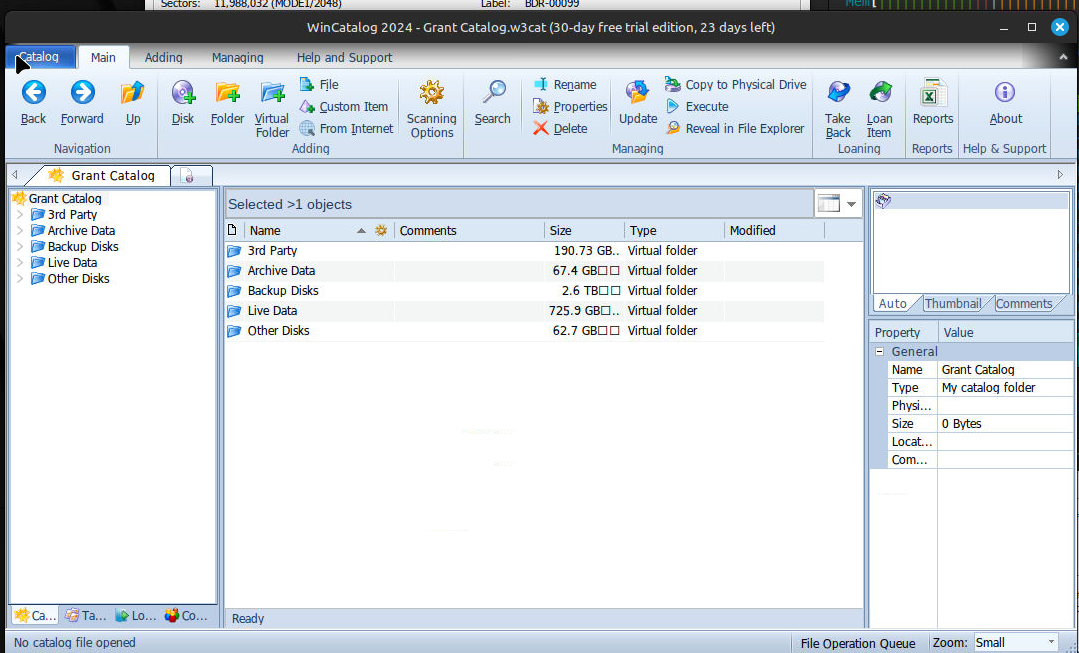Select the Grant Catalog document tab

[102, 175]
